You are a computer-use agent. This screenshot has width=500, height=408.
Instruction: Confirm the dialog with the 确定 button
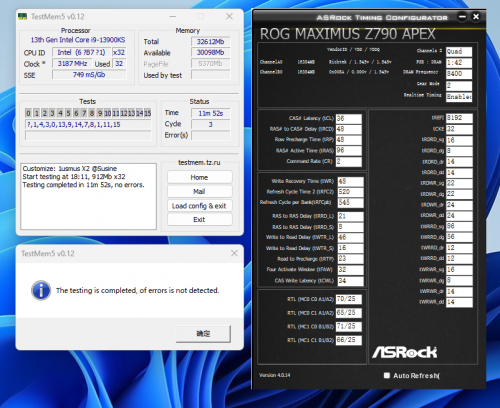203,334
